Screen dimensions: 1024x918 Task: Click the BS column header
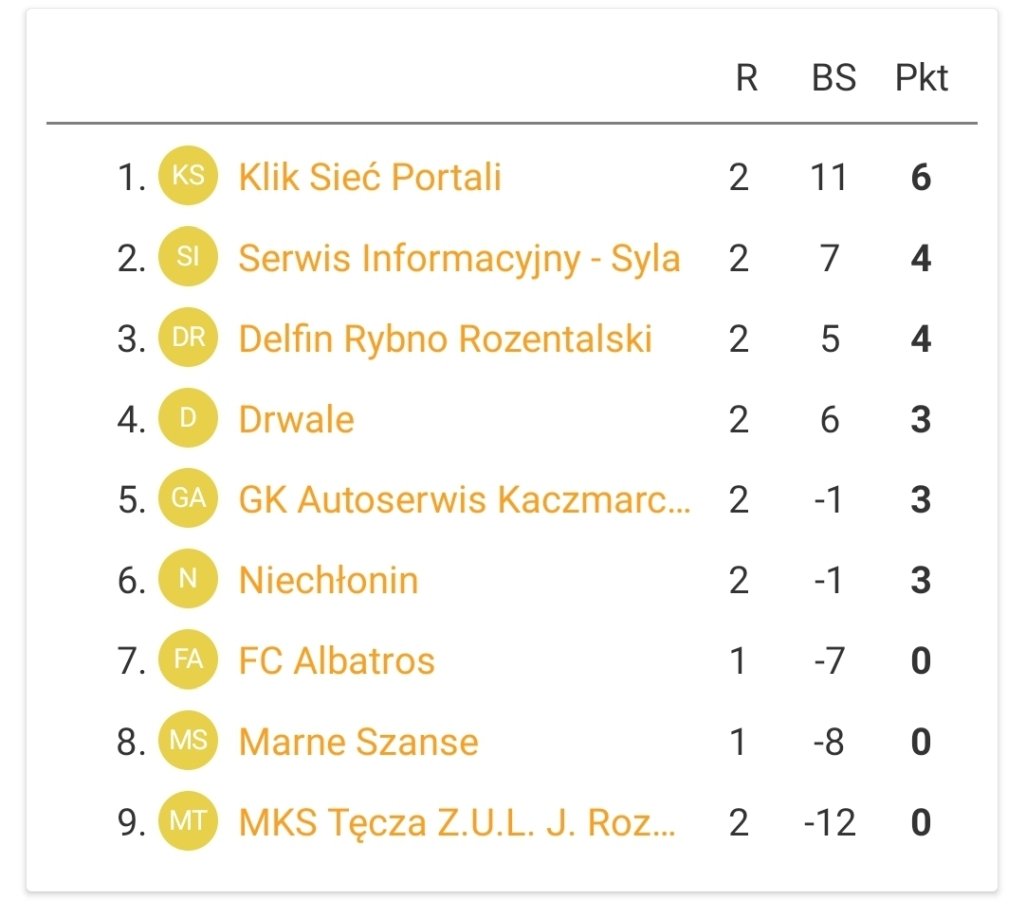(833, 78)
